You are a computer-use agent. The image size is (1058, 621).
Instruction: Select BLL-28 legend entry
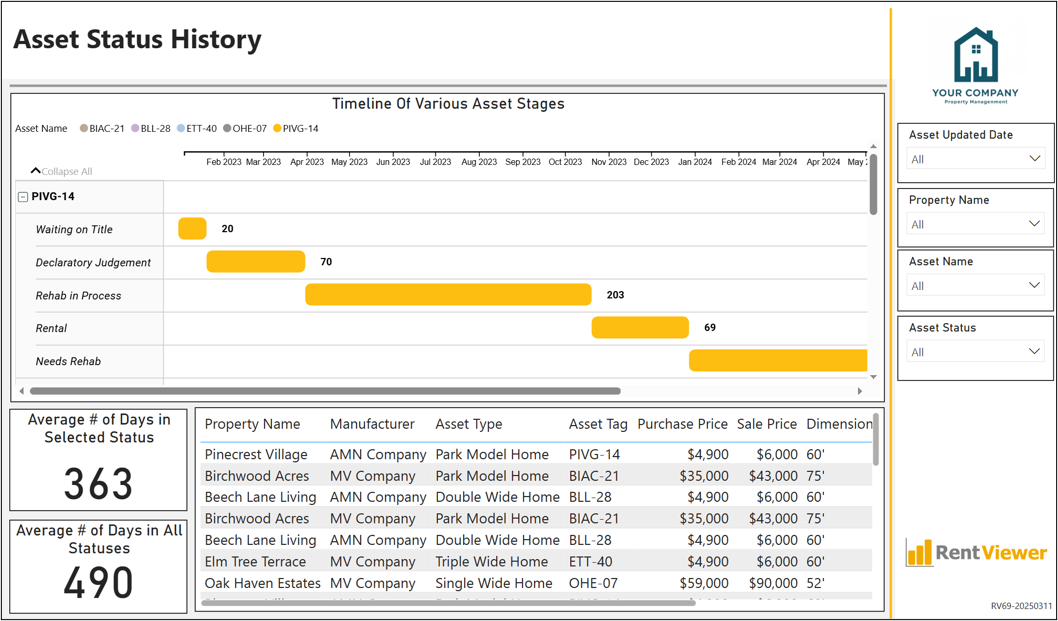coord(150,128)
